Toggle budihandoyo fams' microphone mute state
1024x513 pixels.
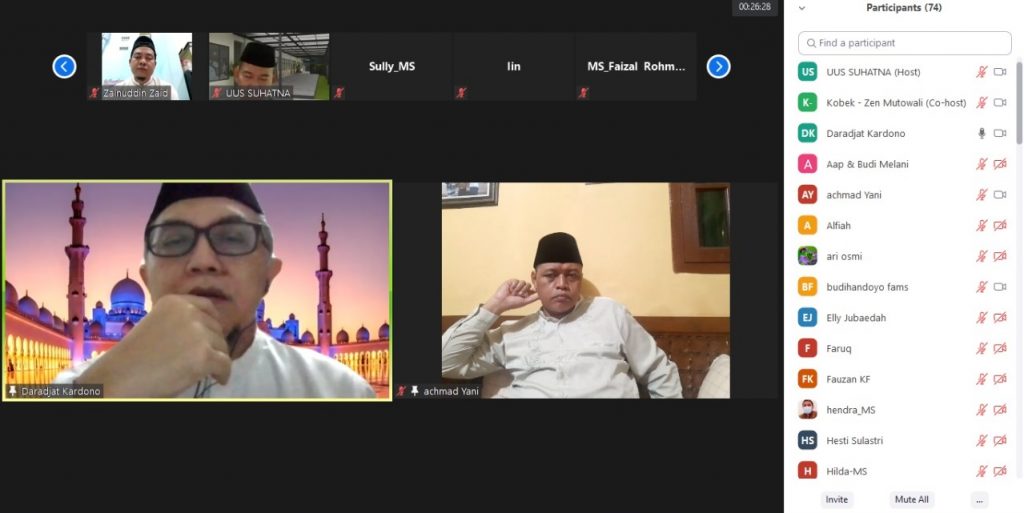(x=982, y=287)
